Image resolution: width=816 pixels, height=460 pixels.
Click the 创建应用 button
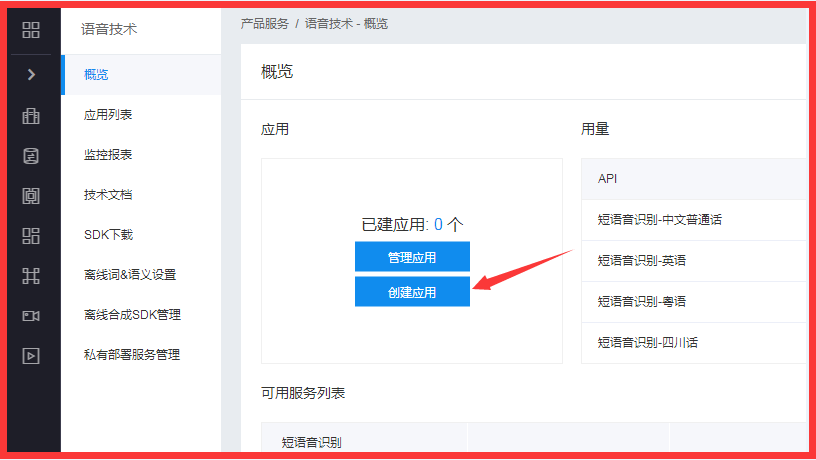click(x=412, y=291)
